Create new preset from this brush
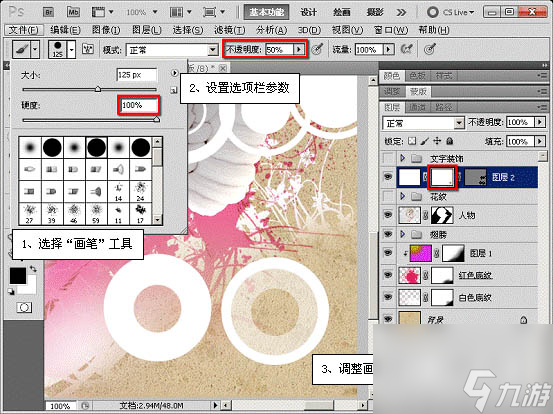 pos(174,90)
